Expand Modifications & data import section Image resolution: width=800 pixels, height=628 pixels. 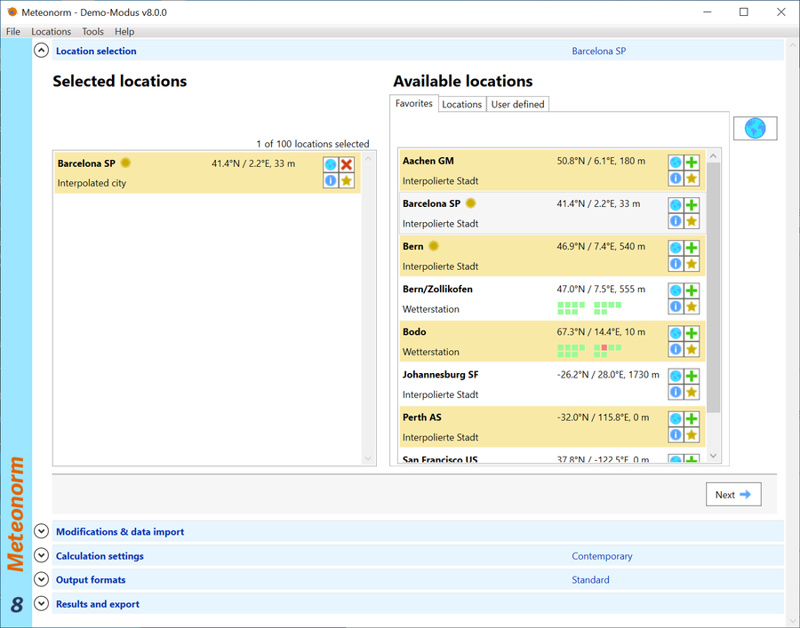tap(41, 531)
